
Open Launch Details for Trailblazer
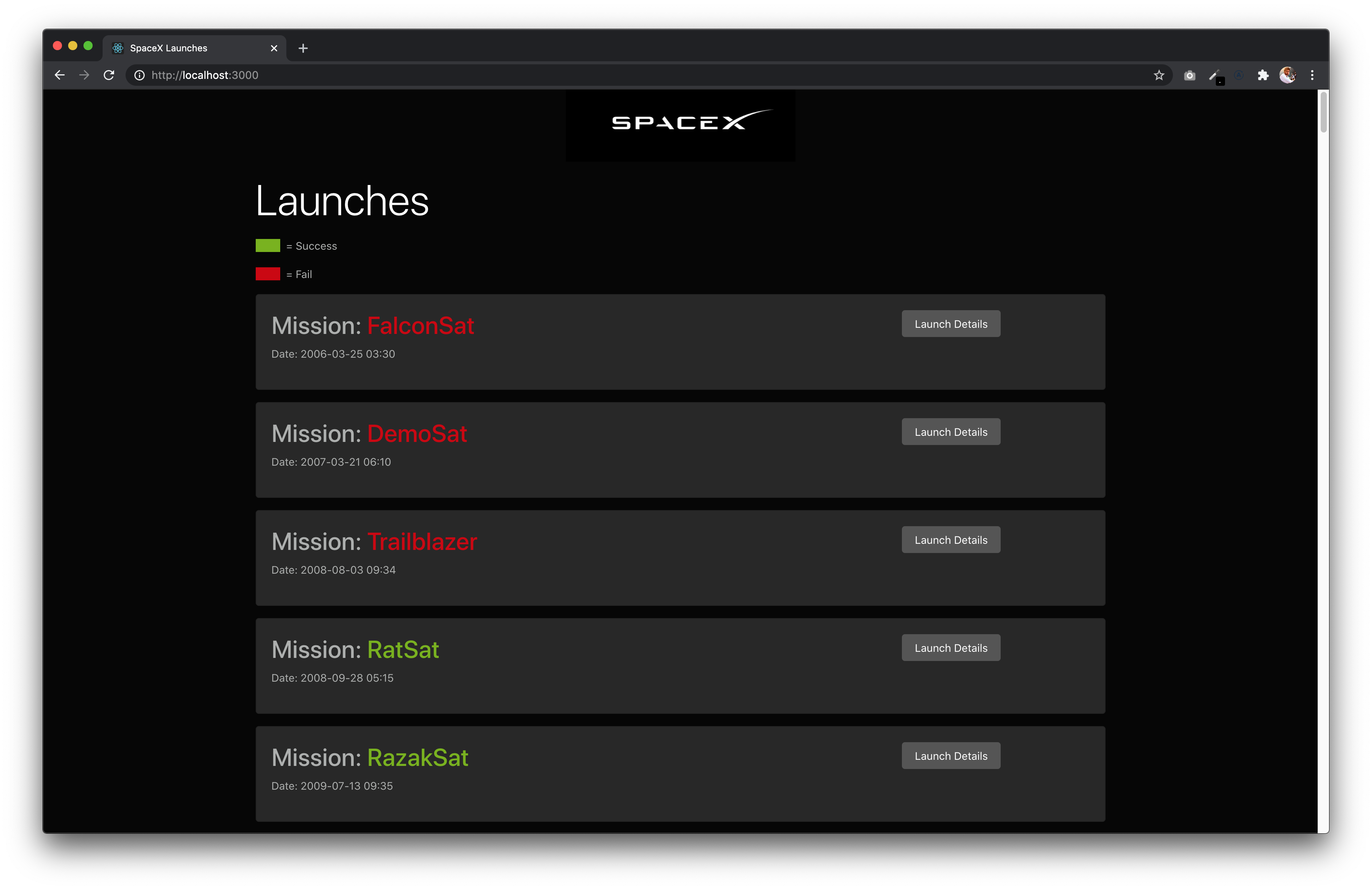click(x=951, y=539)
